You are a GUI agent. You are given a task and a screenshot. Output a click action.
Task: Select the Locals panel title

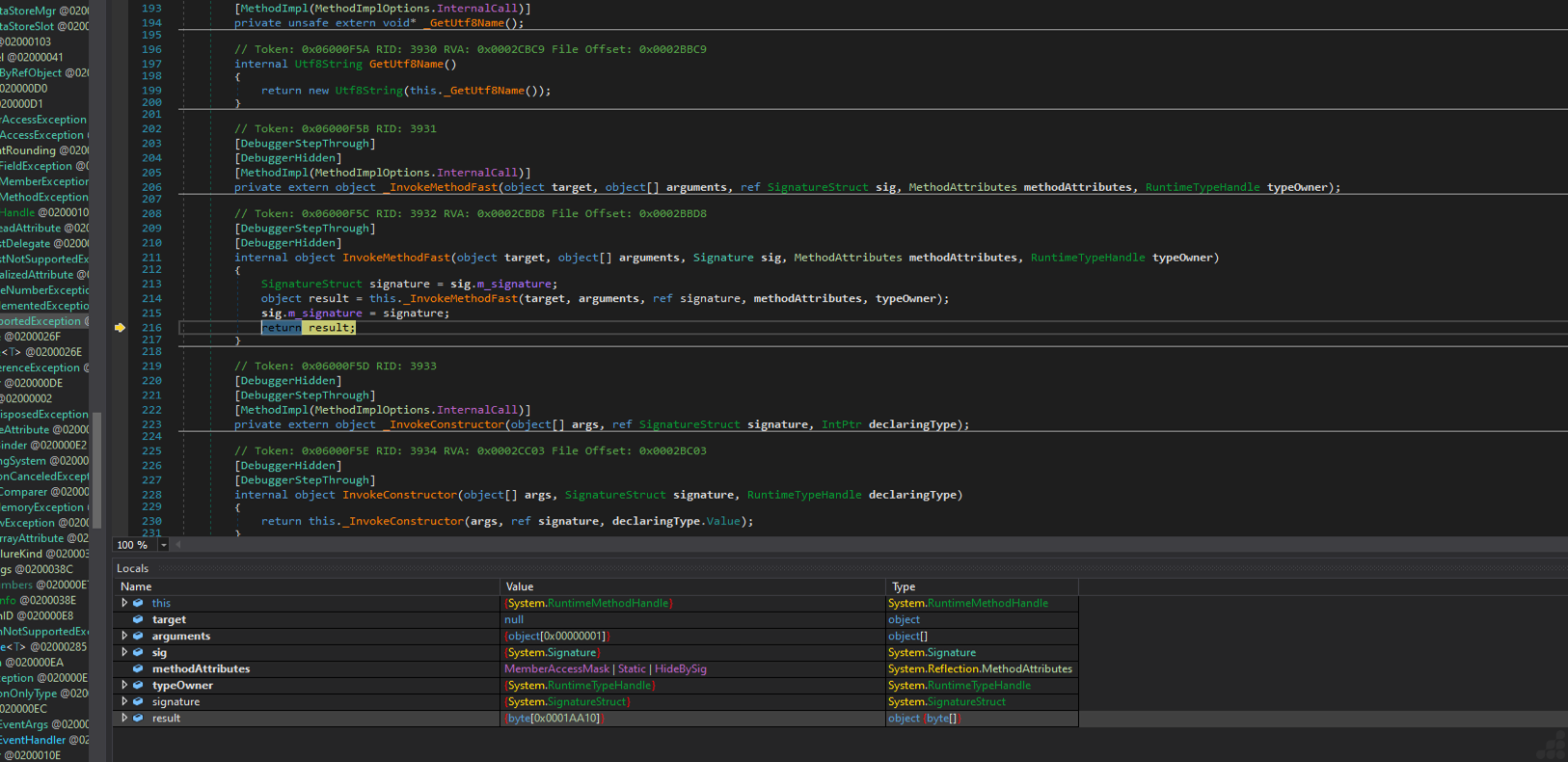(x=133, y=568)
